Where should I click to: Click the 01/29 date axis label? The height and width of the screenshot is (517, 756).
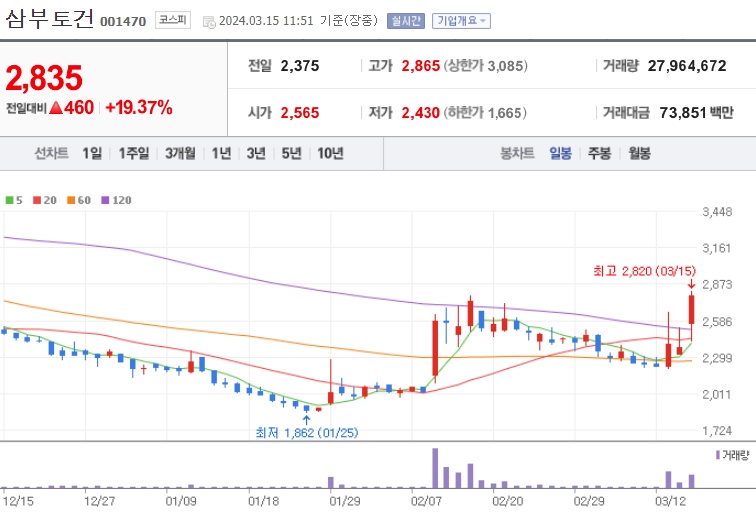[344, 501]
